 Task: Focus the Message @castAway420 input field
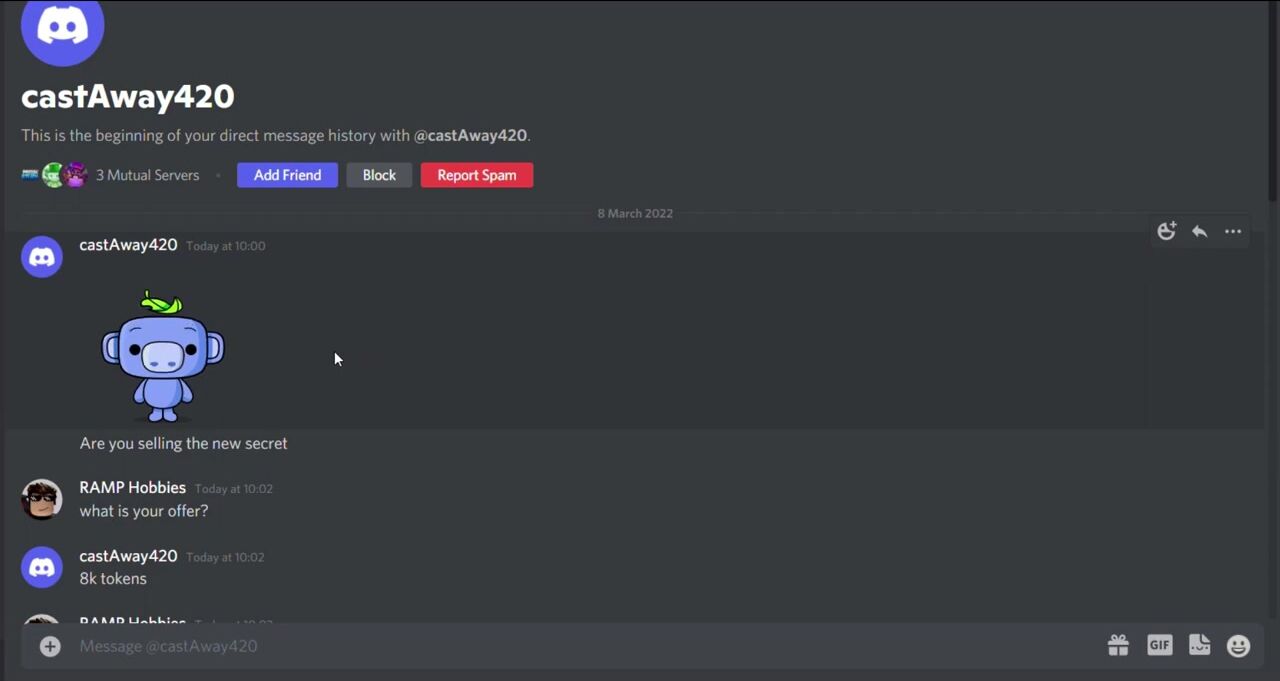coord(580,646)
